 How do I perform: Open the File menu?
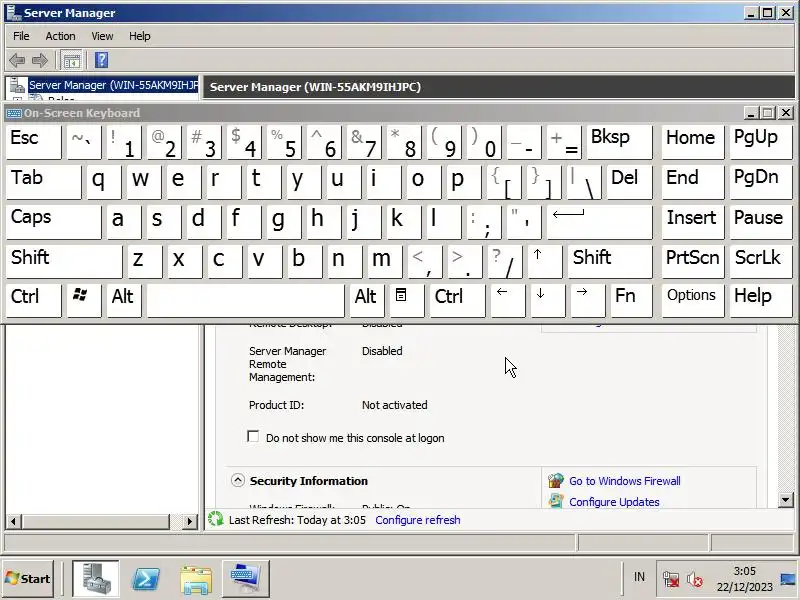pos(21,36)
